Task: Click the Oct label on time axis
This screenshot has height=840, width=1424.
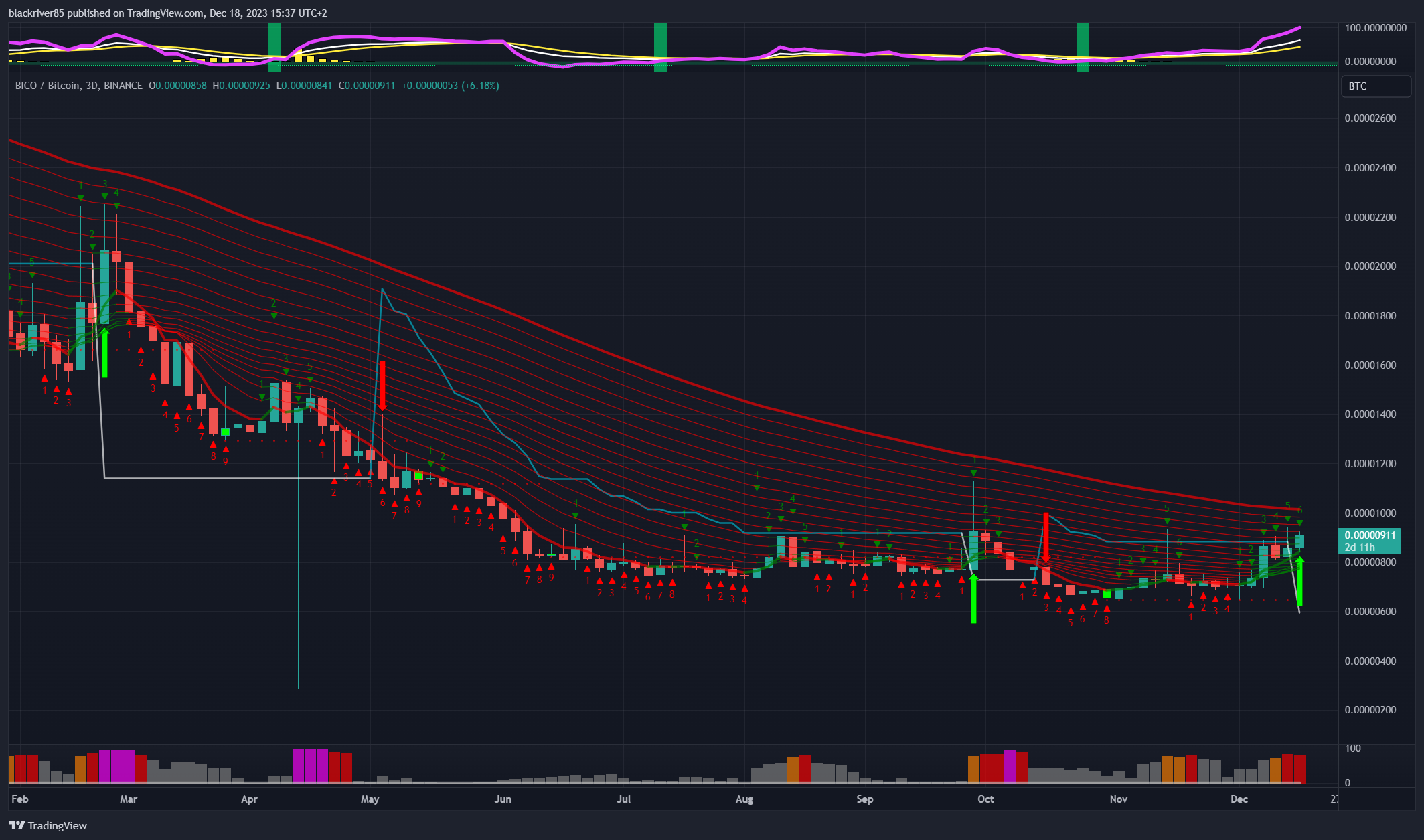Action: (985, 799)
